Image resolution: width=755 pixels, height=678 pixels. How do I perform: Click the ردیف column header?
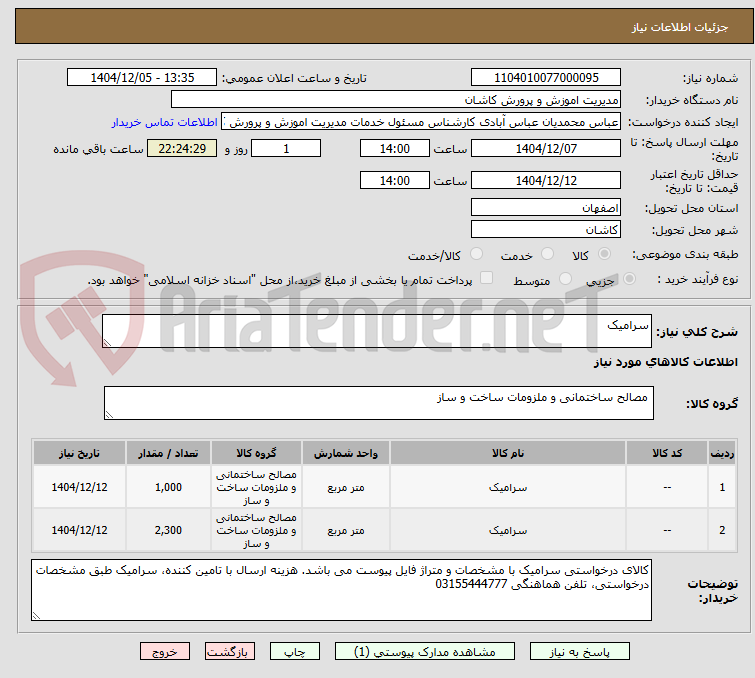tap(722, 453)
